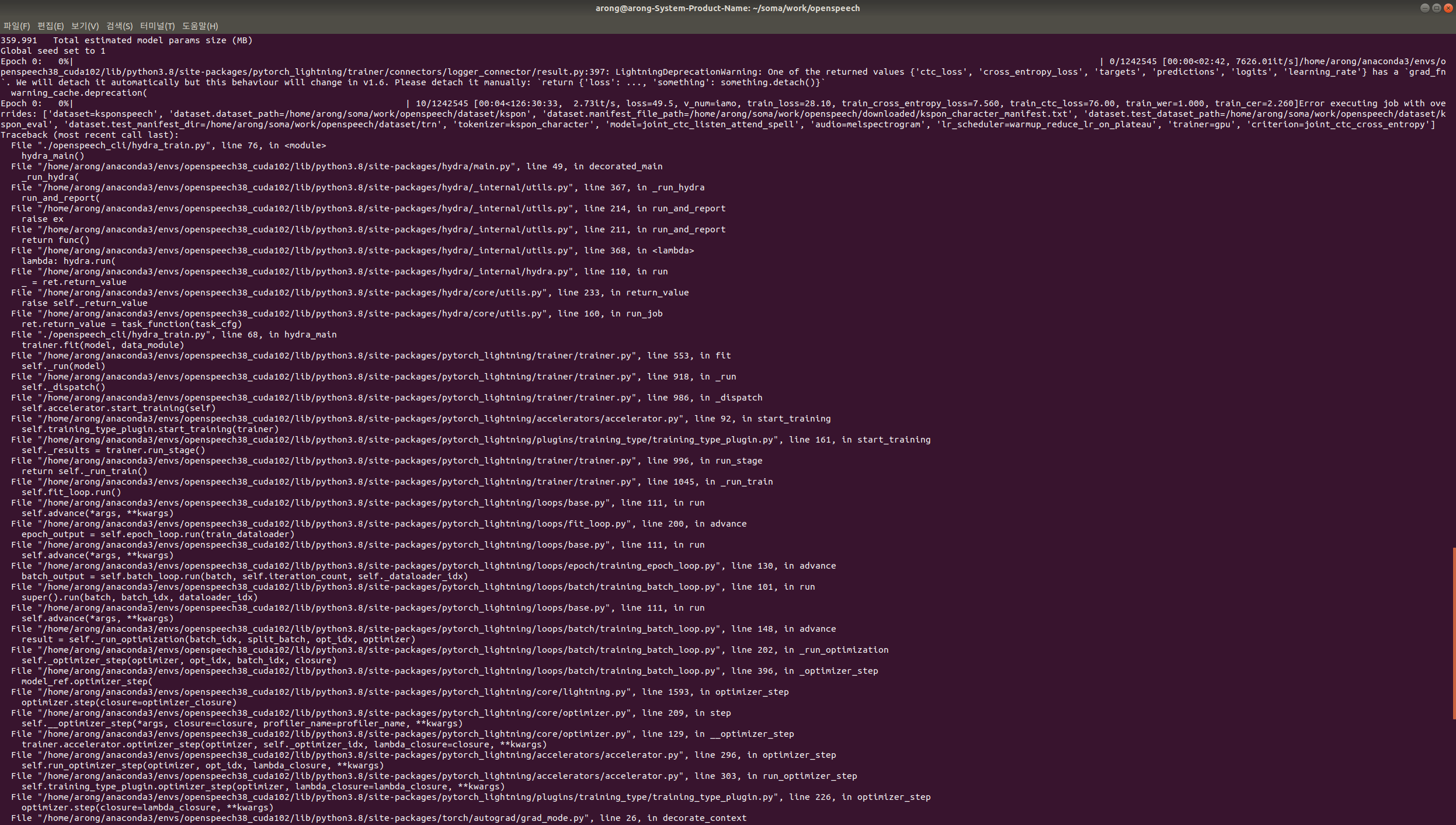
Task: Click the 'Traceback (most recent call last):' line
Action: [x=89, y=135]
